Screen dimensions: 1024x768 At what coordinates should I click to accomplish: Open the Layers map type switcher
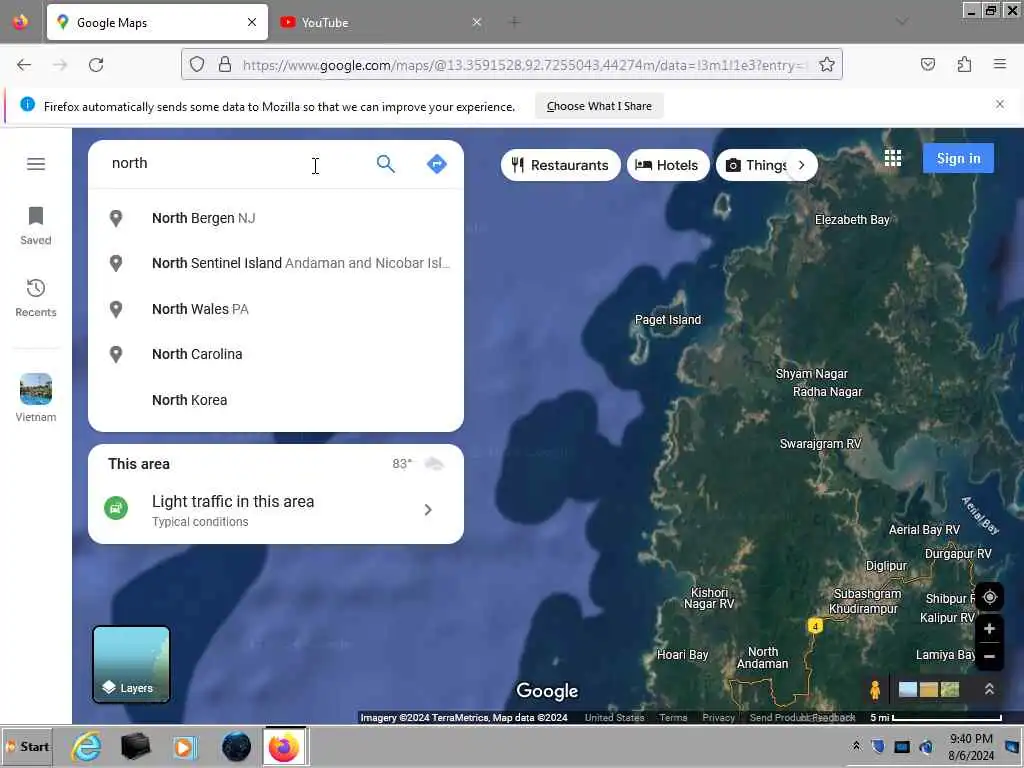tap(131, 664)
